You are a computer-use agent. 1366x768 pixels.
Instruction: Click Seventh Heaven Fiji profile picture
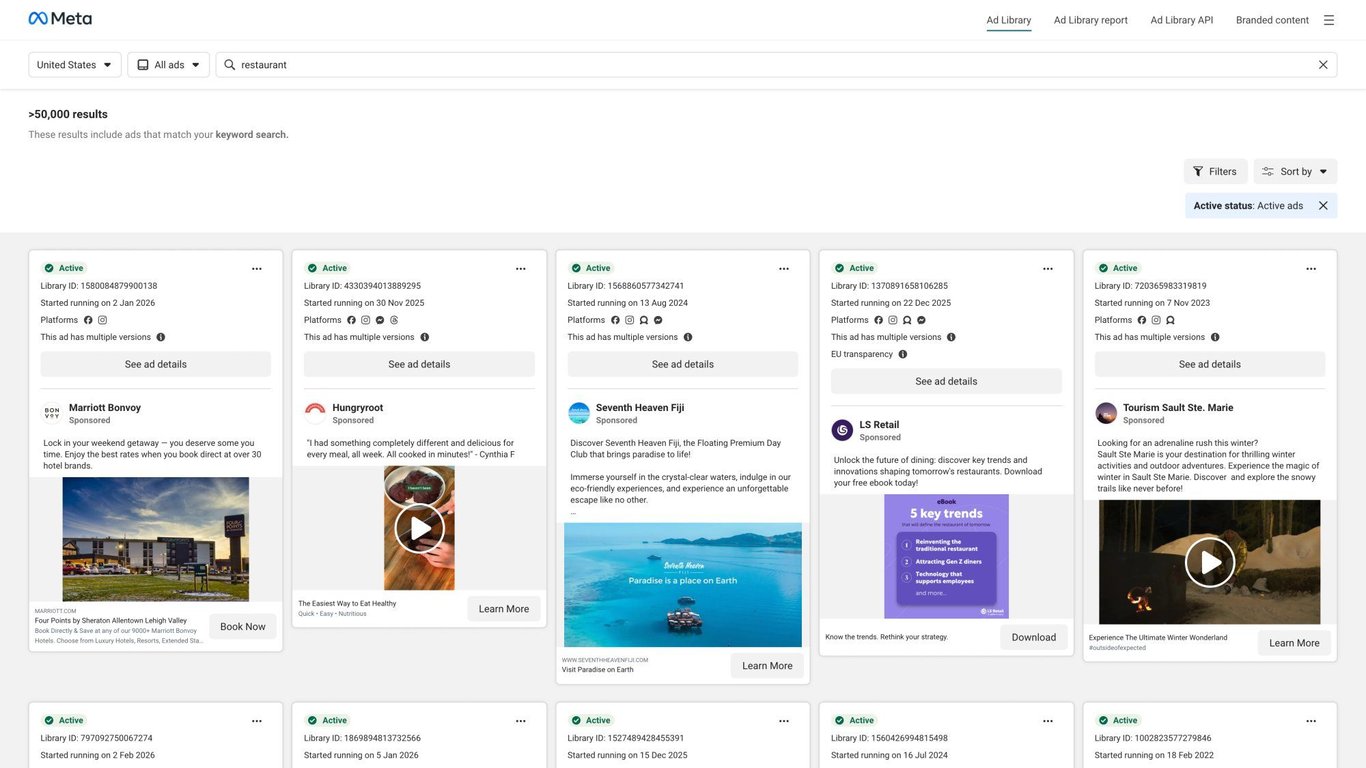click(x=579, y=413)
